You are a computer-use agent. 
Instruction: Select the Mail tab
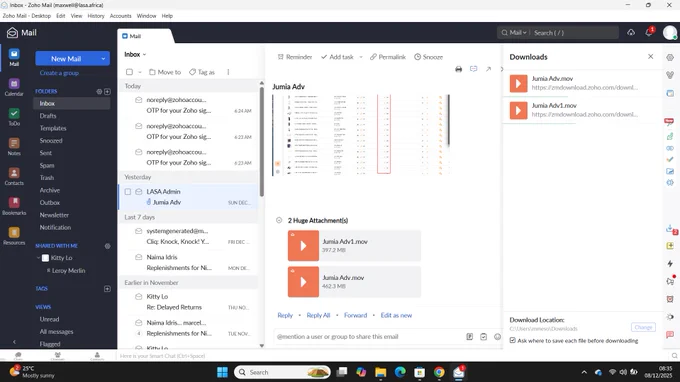coord(144,36)
